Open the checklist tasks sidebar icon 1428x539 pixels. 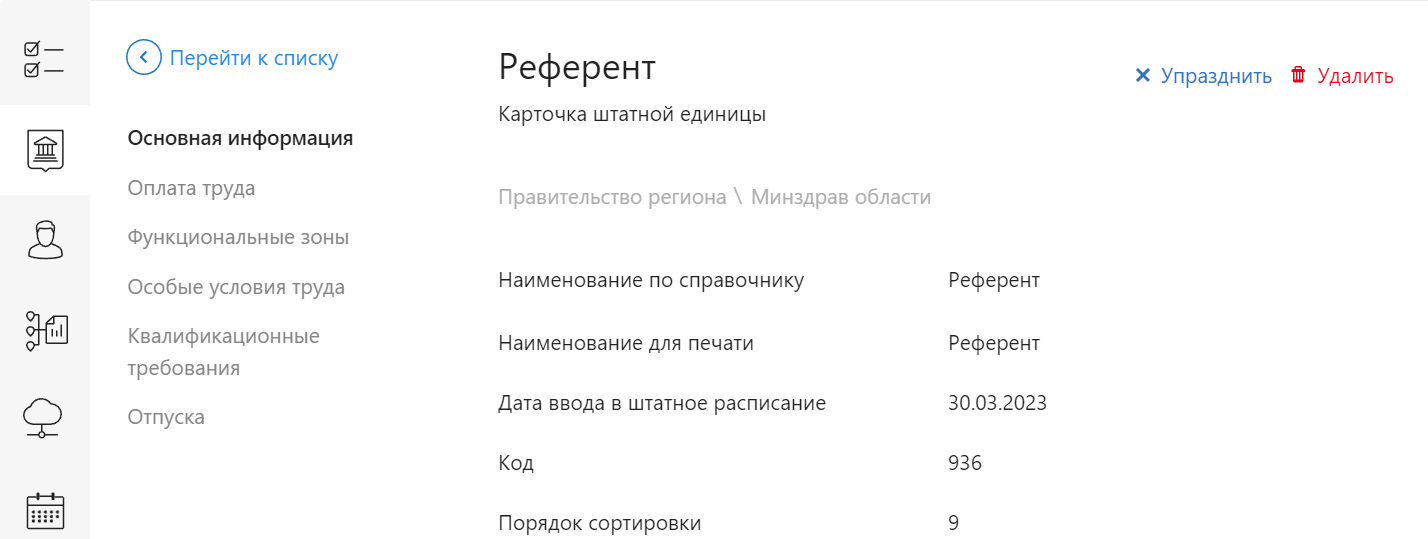click(43, 59)
